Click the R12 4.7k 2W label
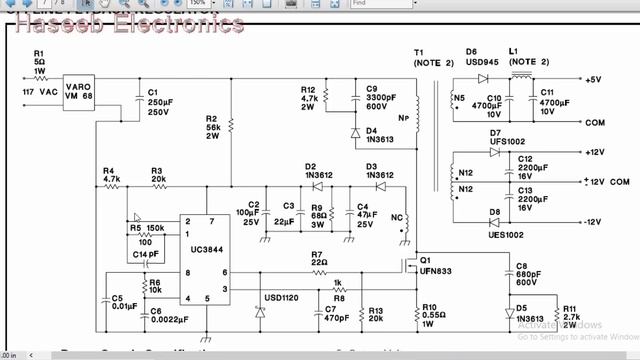The width and height of the screenshot is (640, 360). [x=309, y=98]
